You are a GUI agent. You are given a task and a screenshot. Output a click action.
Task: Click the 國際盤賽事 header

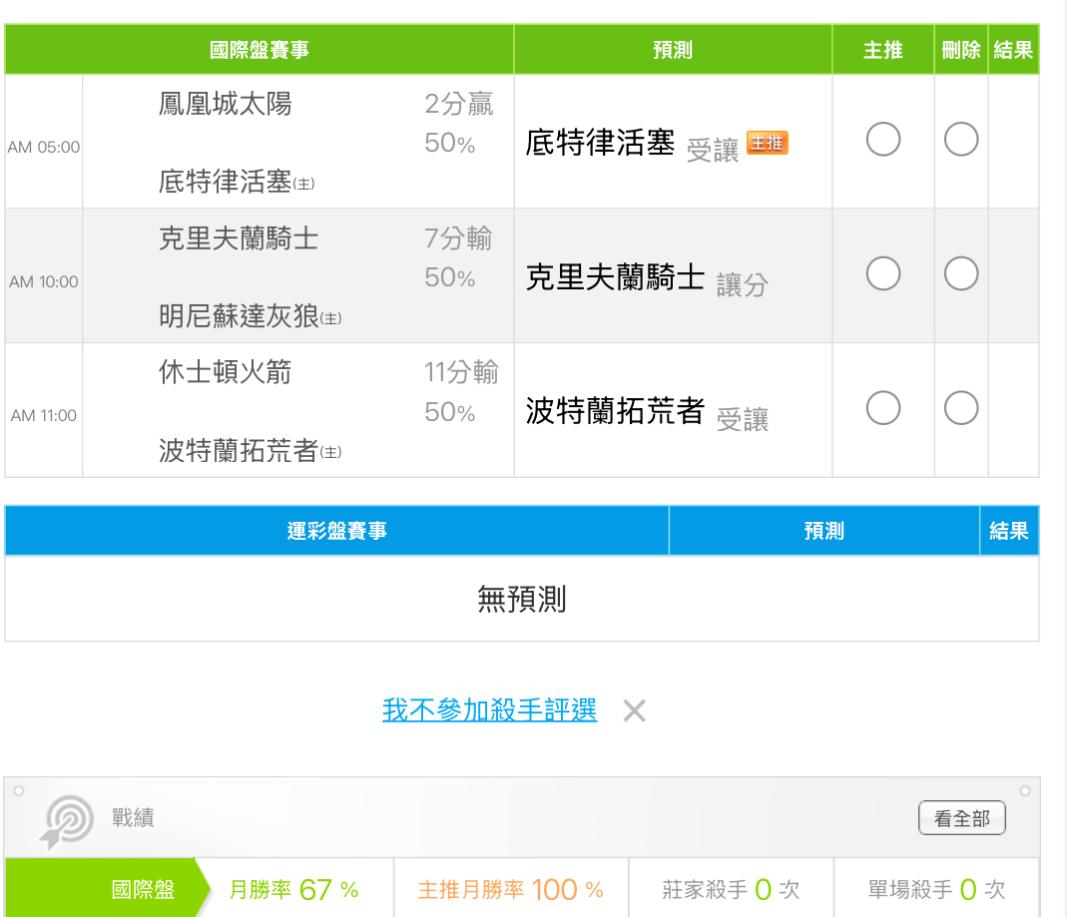point(259,50)
